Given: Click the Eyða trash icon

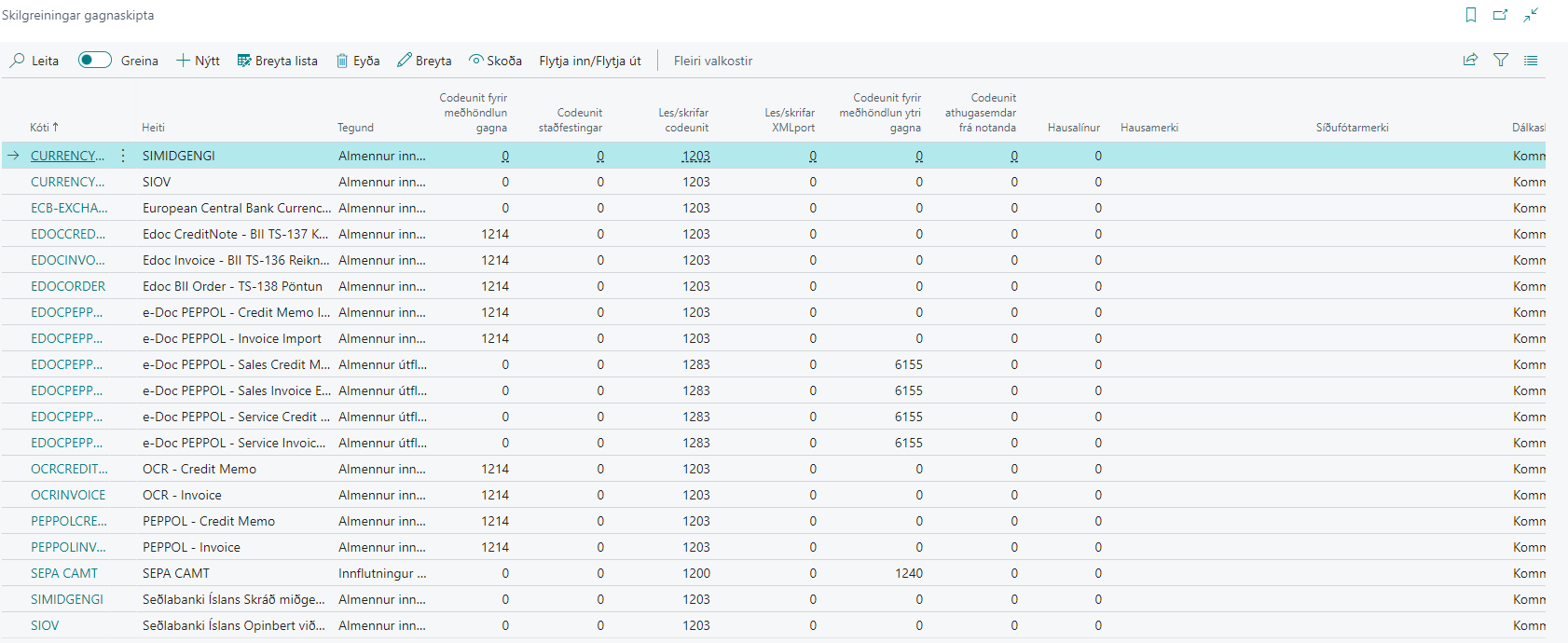Looking at the screenshot, I should (x=342, y=61).
